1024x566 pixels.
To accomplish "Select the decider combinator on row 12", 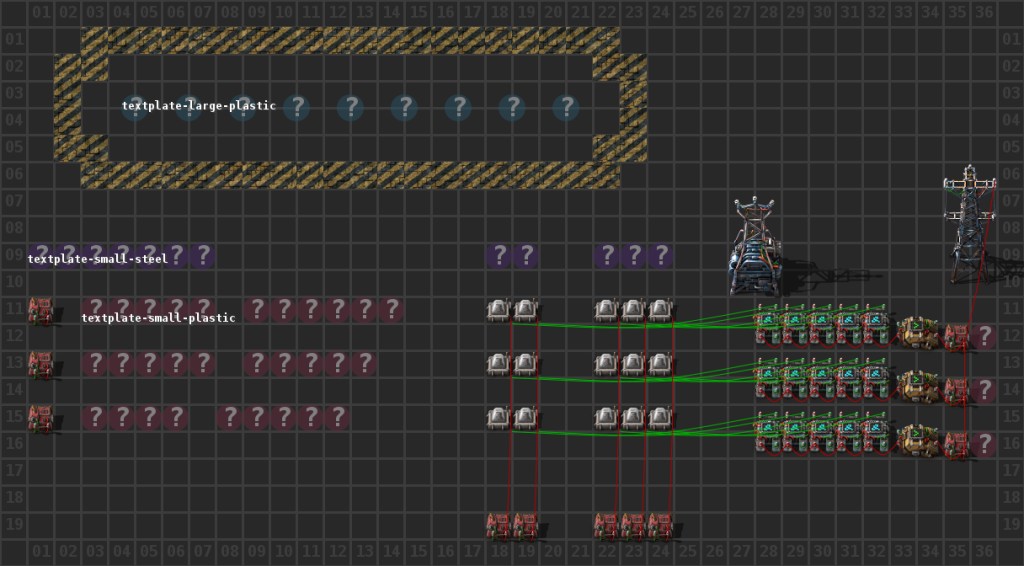I will [x=918, y=333].
